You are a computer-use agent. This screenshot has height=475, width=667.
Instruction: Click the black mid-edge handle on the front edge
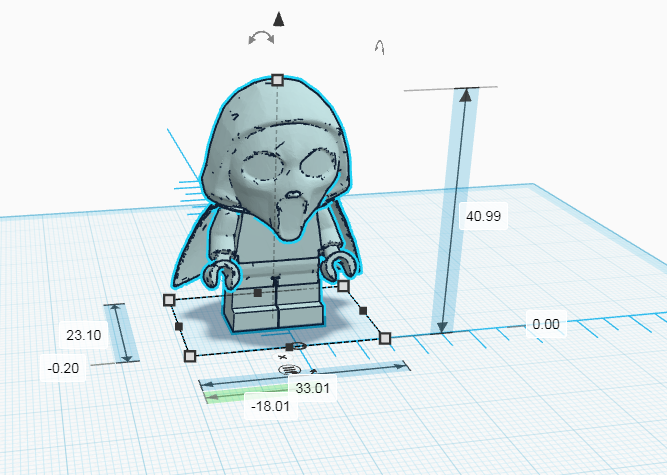click(x=290, y=347)
